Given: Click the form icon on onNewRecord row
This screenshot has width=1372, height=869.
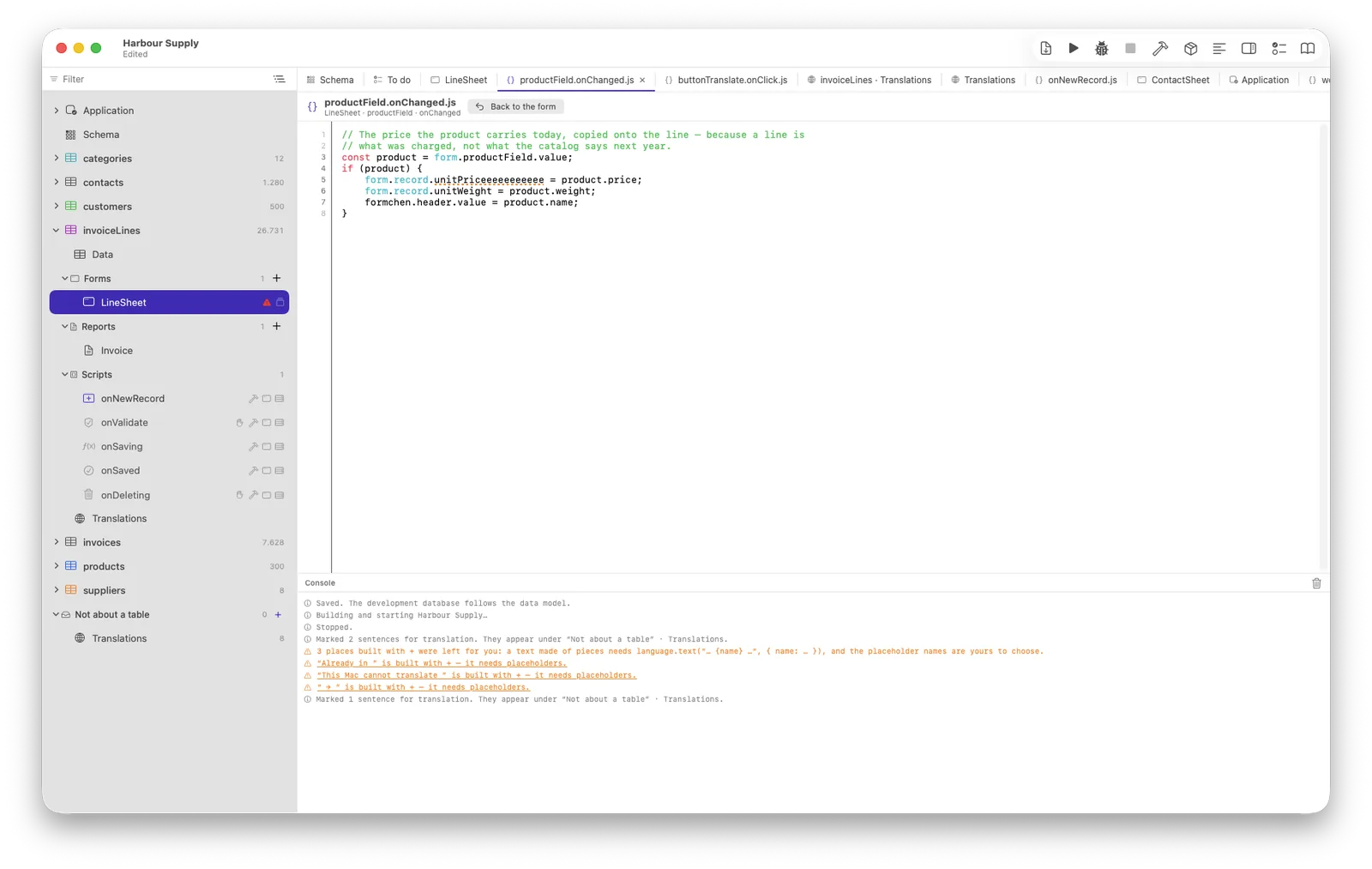Looking at the screenshot, I should [267, 399].
